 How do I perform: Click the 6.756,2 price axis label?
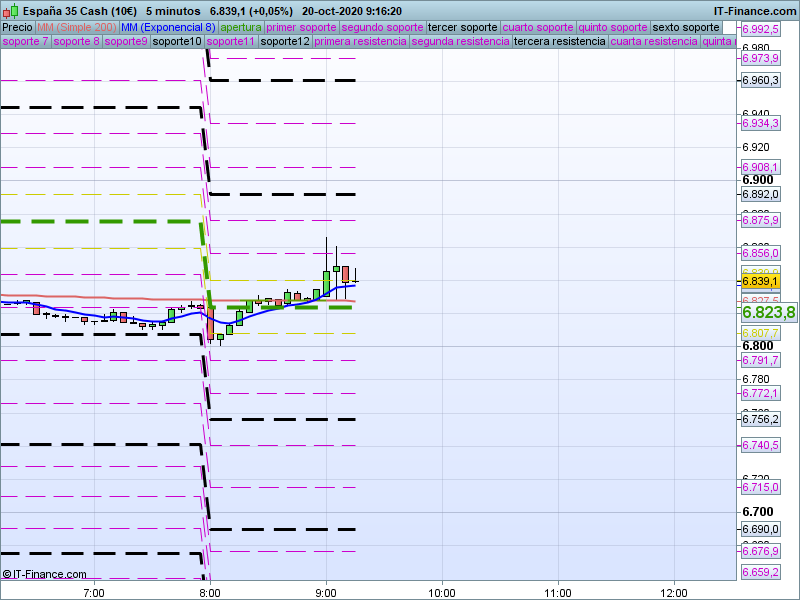pos(760,419)
